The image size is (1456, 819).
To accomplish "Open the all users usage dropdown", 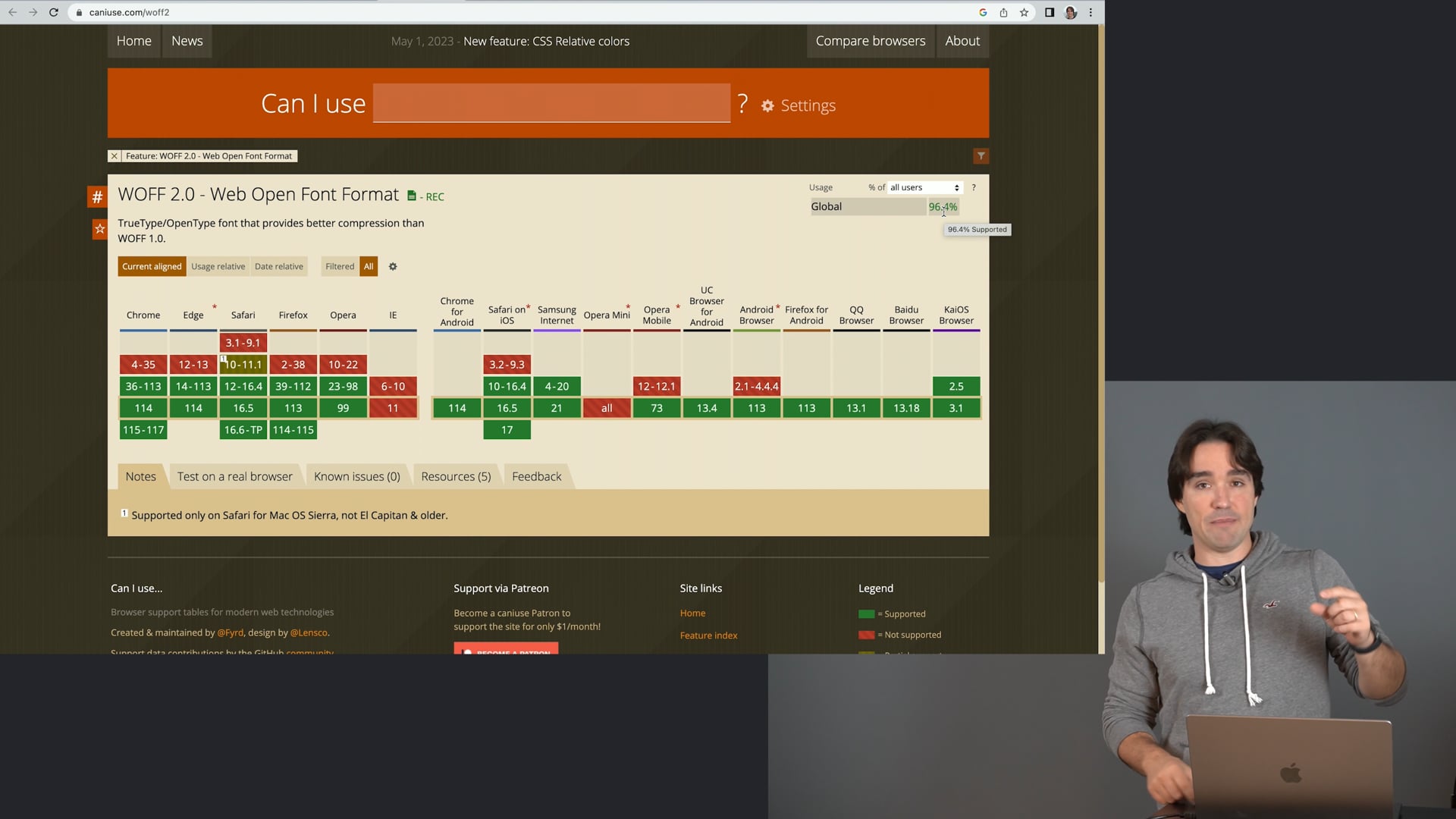I will tap(924, 187).
